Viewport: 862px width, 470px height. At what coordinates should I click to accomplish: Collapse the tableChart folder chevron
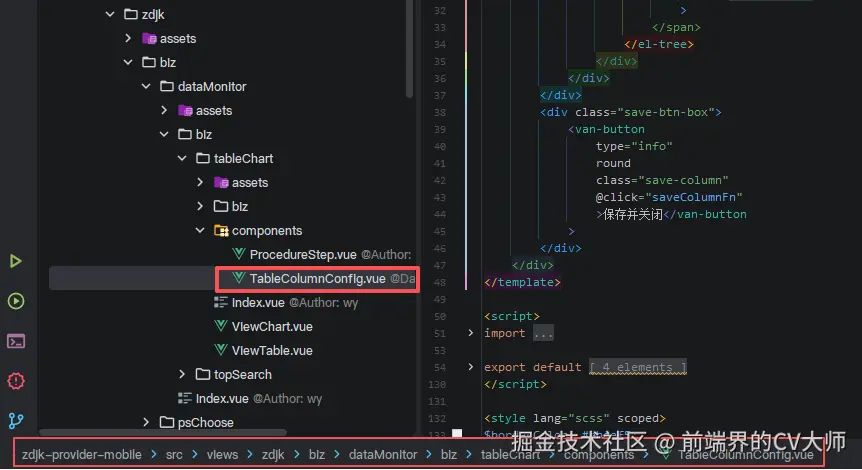tap(182, 158)
